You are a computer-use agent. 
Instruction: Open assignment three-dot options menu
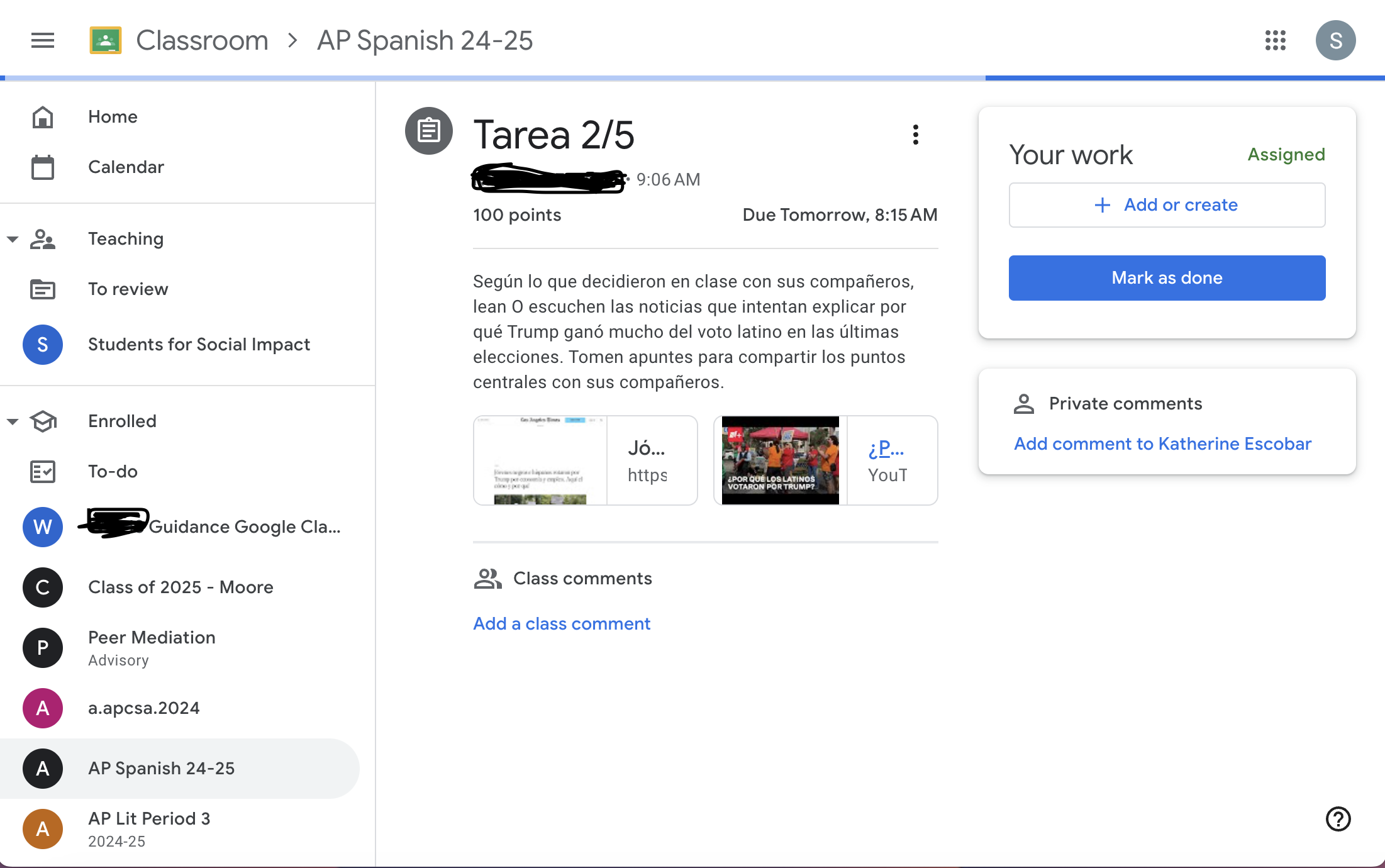click(915, 135)
